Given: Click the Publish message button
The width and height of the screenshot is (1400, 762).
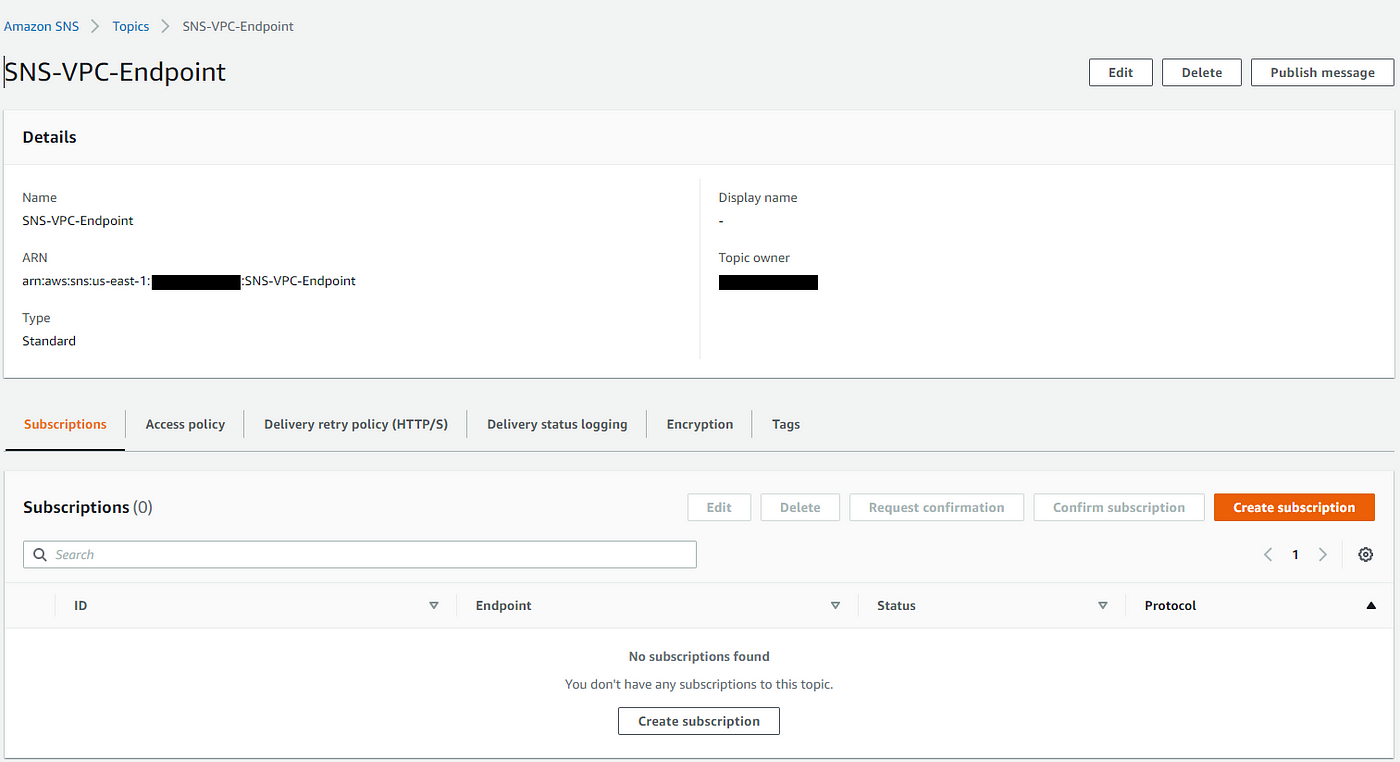Looking at the screenshot, I should point(1322,72).
